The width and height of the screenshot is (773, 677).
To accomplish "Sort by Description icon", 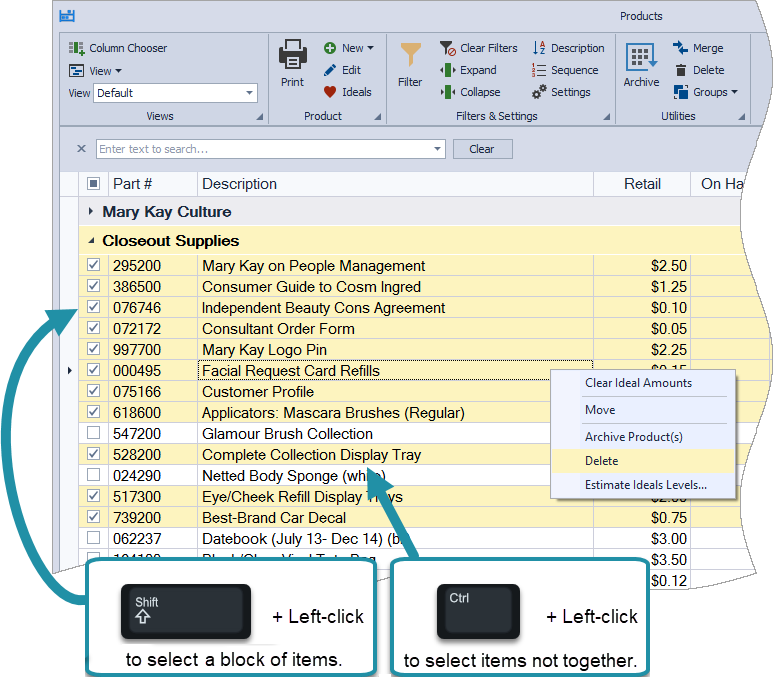I will point(539,48).
